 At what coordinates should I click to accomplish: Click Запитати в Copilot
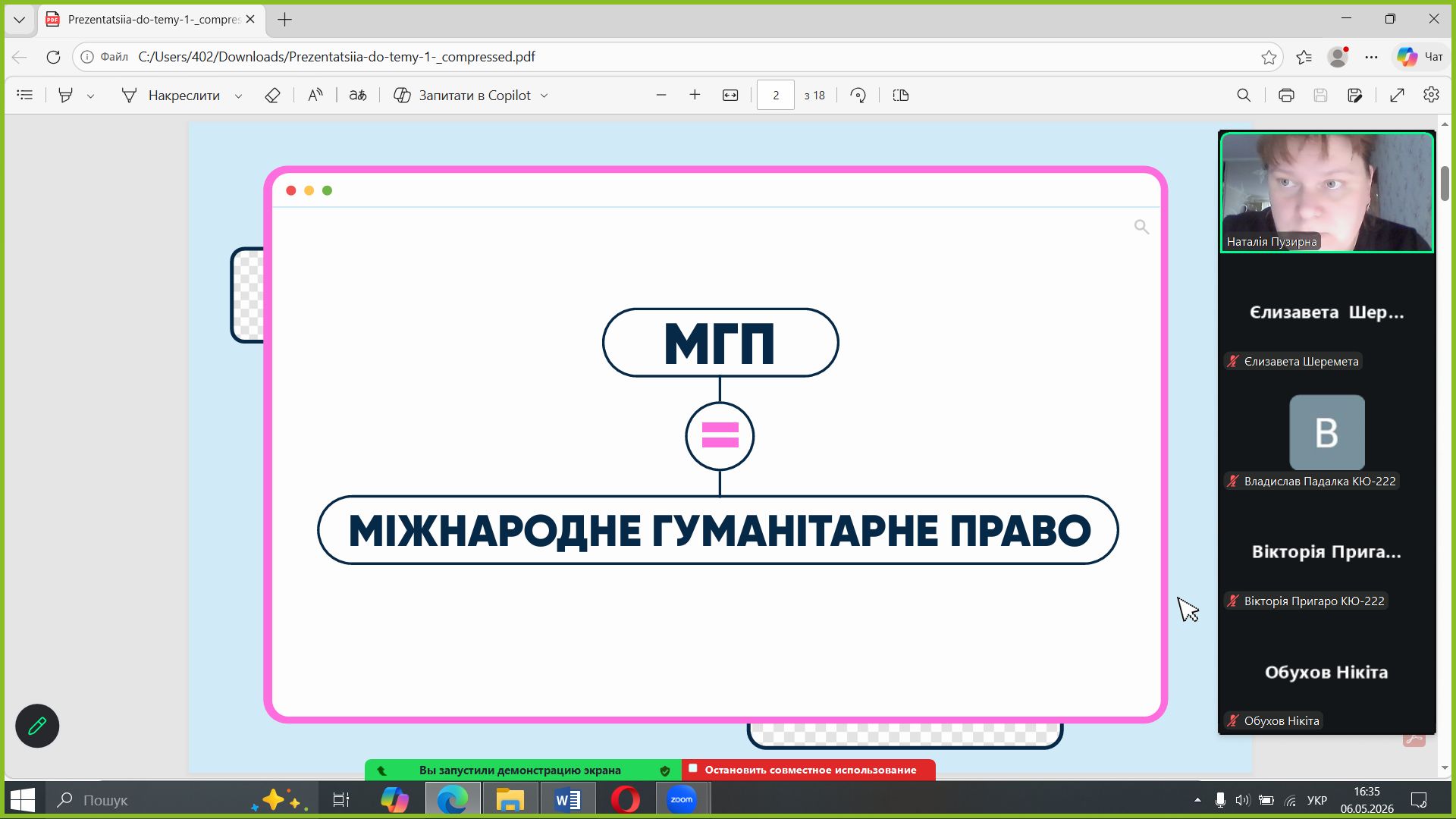tap(463, 96)
